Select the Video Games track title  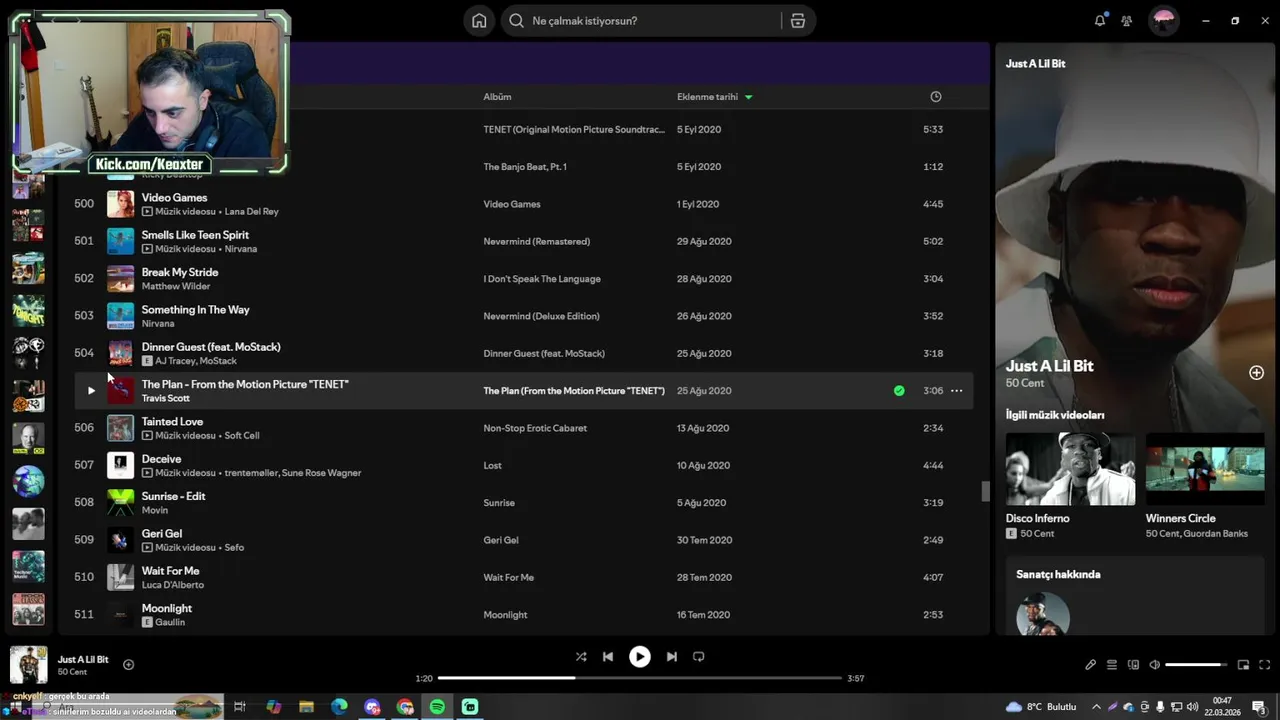click(x=174, y=198)
